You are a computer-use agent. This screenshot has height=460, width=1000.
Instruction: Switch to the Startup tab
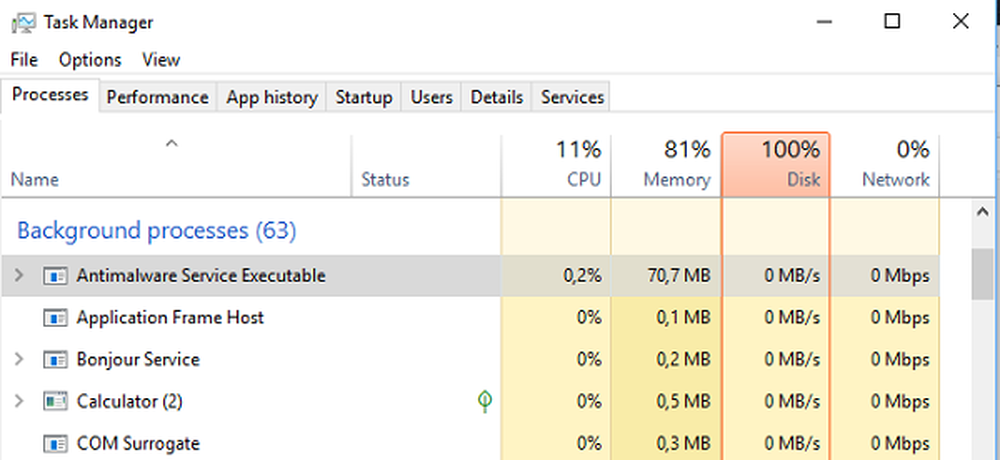point(364,97)
